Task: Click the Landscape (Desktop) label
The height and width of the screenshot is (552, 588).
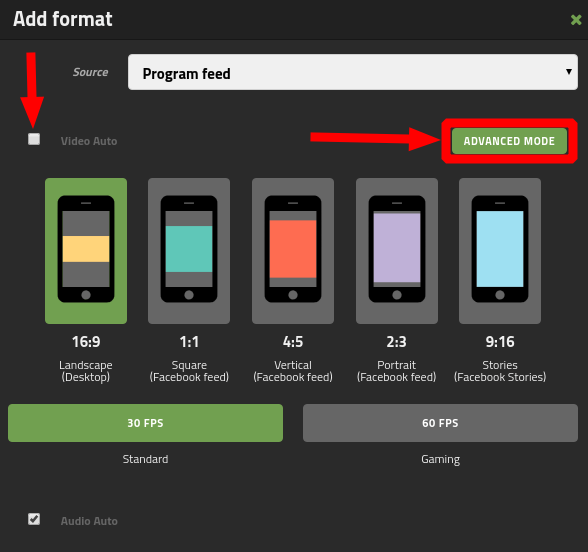Action: coord(86,371)
